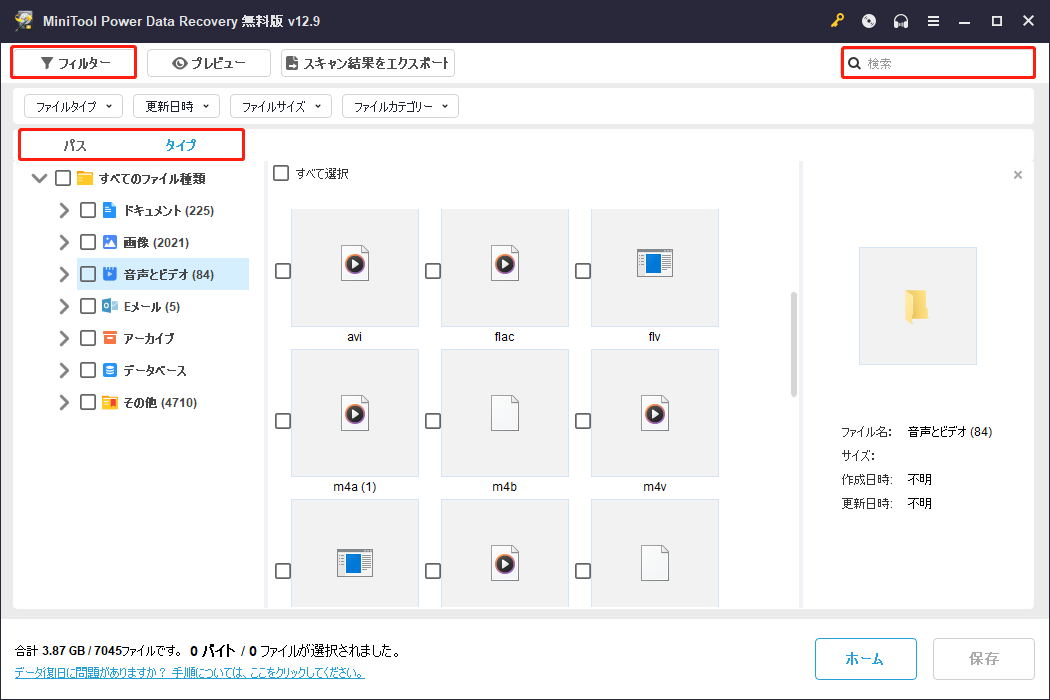The image size is (1050, 700).
Task: Open the データ復旧 help link
Action: tap(190, 673)
